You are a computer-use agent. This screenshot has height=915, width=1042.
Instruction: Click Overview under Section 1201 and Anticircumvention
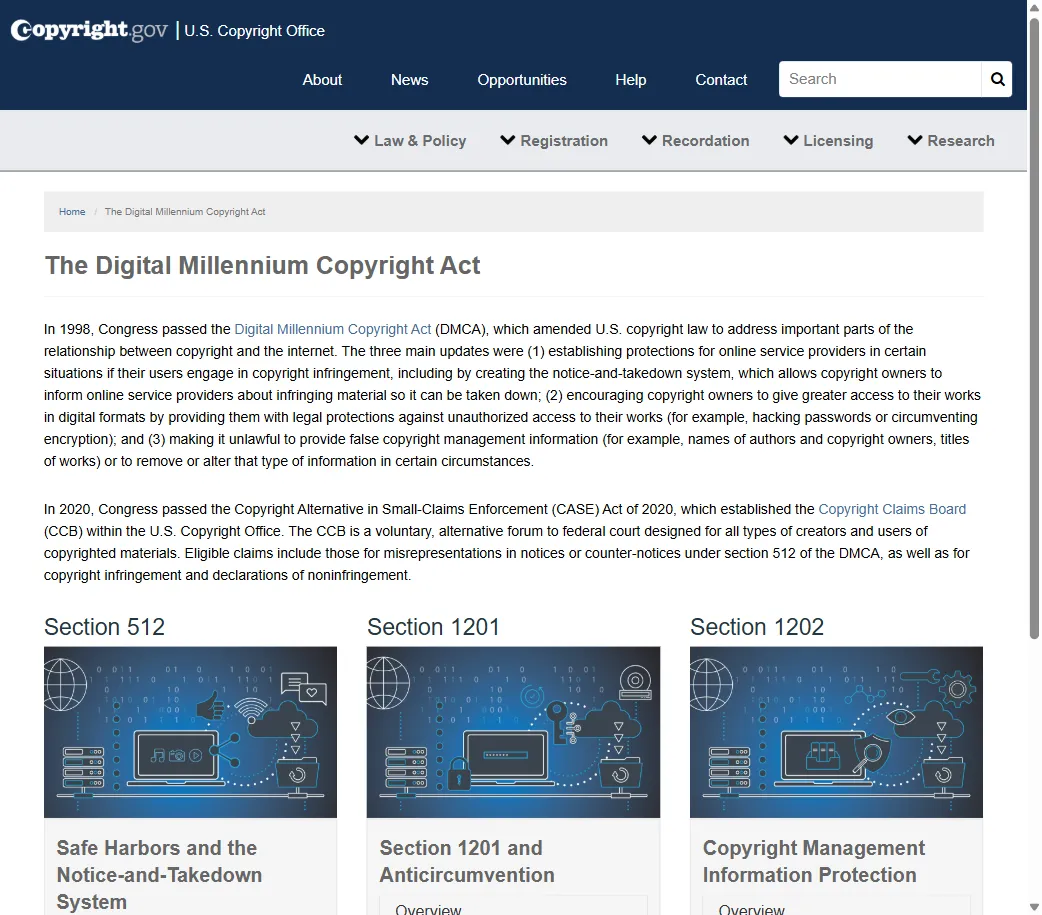[x=429, y=908]
